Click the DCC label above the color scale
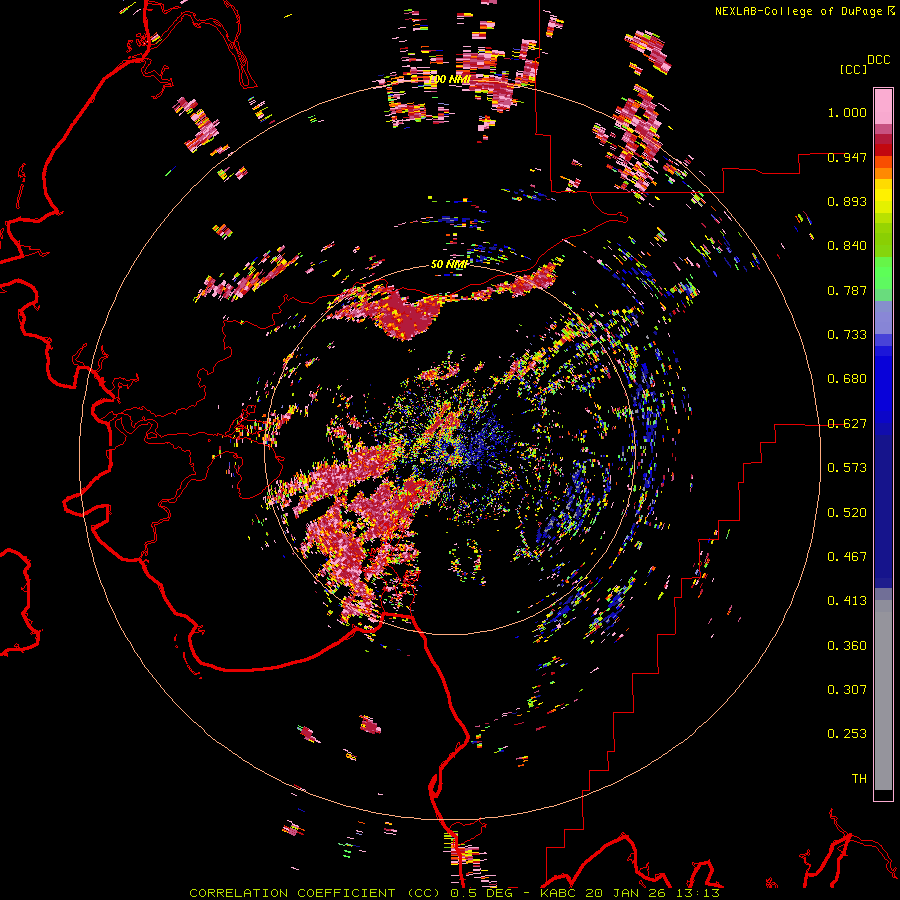The width and height of the screenshot is (900, 900). 878,60
